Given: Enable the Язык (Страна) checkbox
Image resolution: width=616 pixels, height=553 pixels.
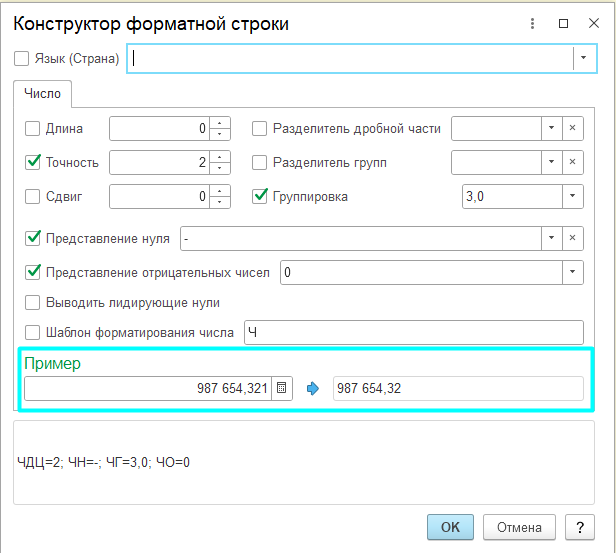Looking at the screenshot, I should click(23, 59).
